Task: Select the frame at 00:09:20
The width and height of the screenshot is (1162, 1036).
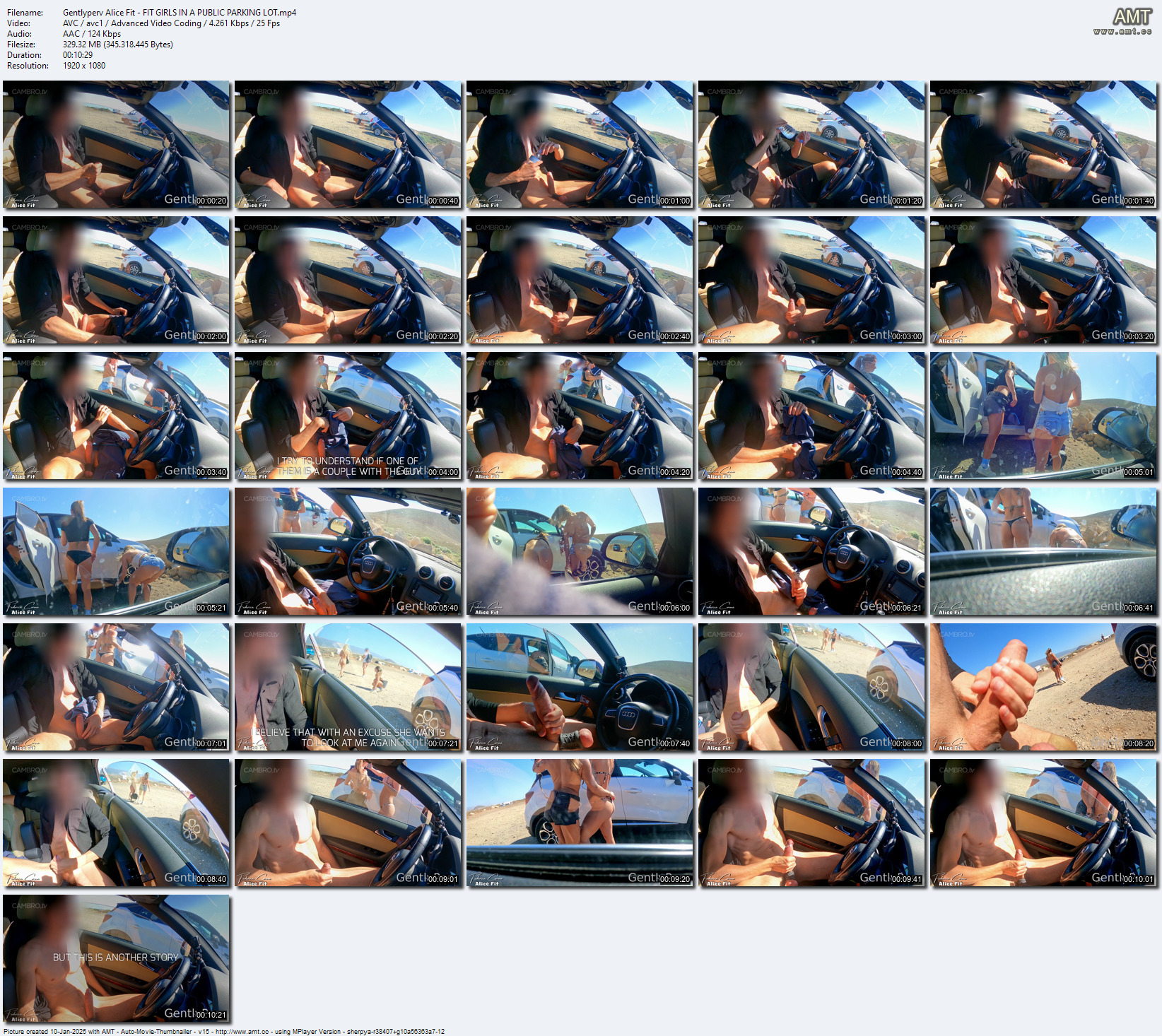Action: (x=580, y=823)
